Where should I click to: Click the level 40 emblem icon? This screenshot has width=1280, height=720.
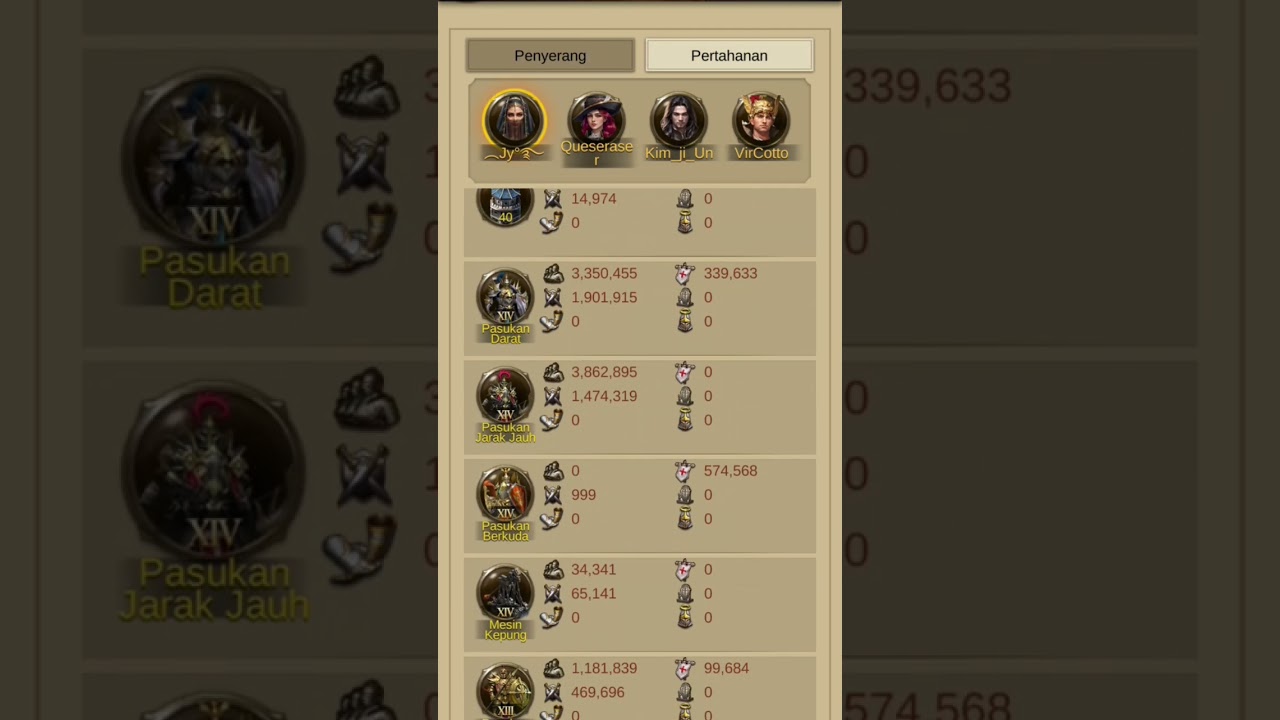505,205
